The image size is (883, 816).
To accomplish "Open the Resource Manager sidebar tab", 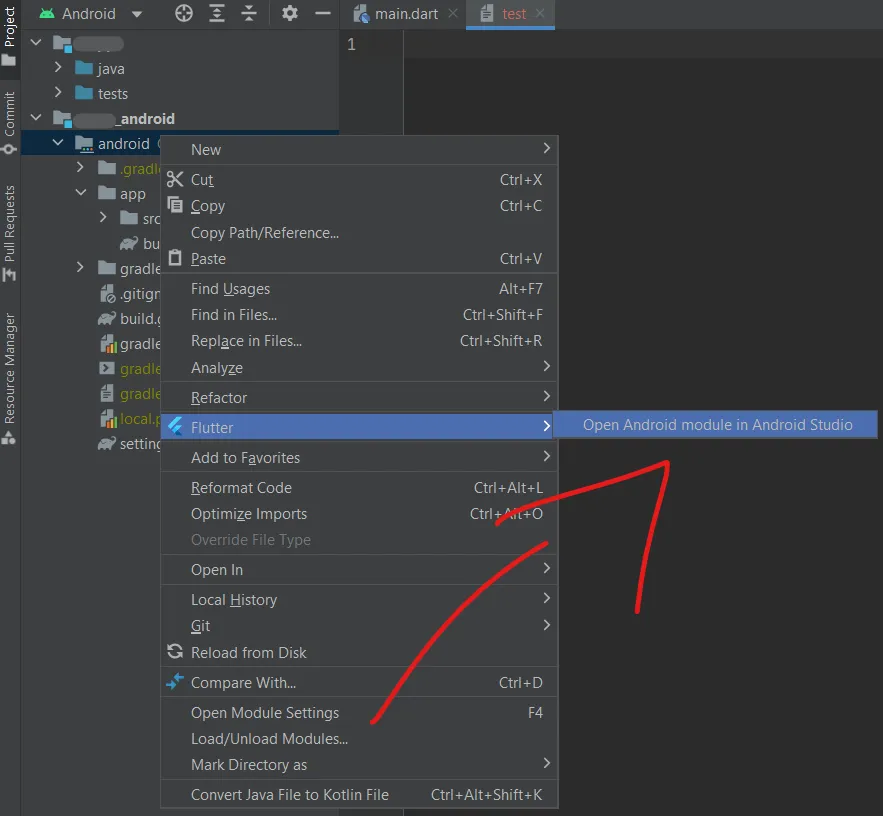I will coord(9,378).
